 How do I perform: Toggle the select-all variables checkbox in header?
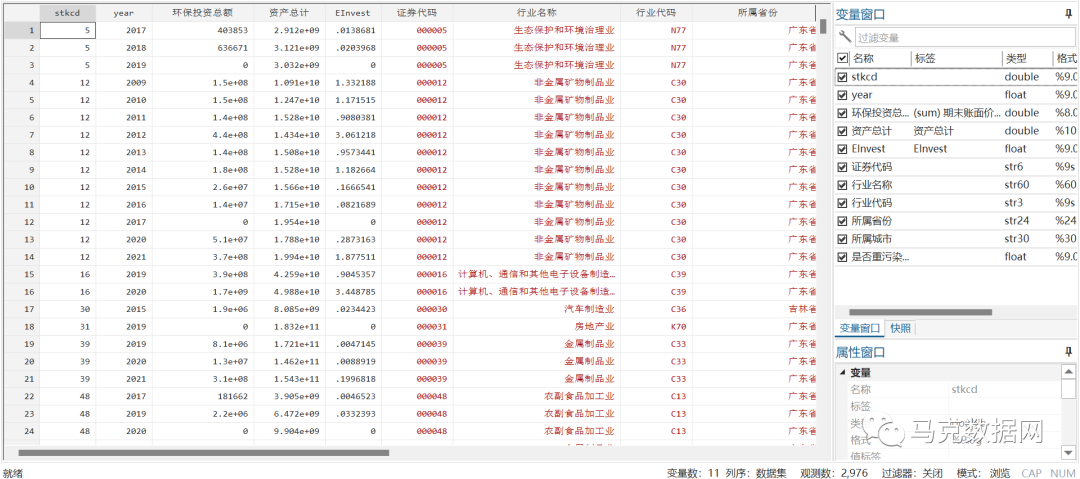[842, 59]
